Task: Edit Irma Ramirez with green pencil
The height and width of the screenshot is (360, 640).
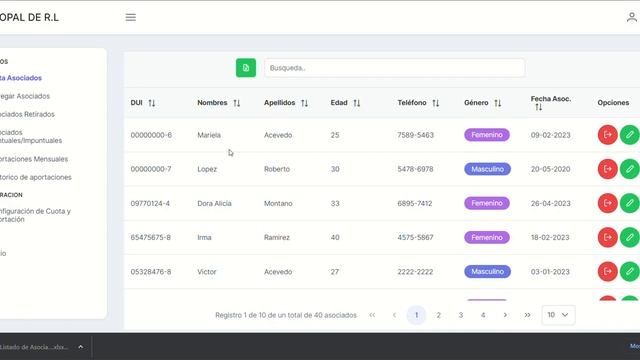Action: pyautogui.click(x=629, y=237)
